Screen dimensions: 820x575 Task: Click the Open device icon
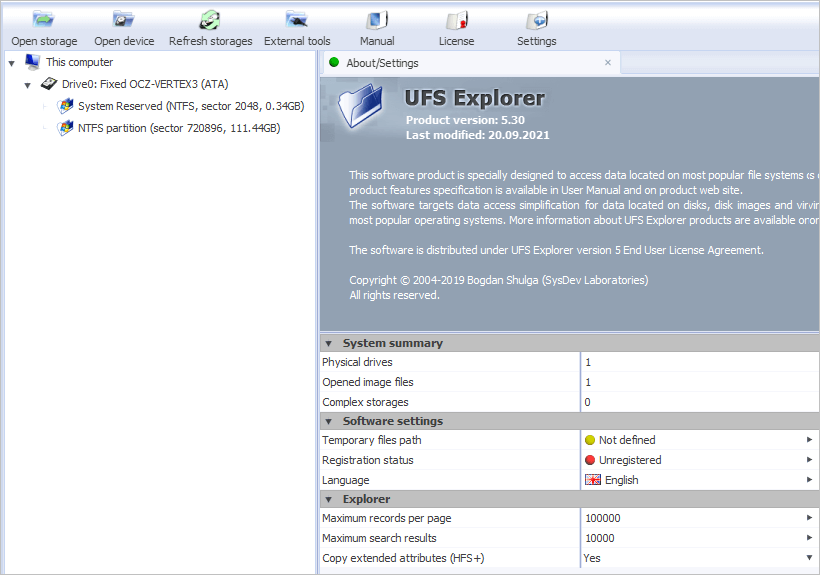point(123,20)
